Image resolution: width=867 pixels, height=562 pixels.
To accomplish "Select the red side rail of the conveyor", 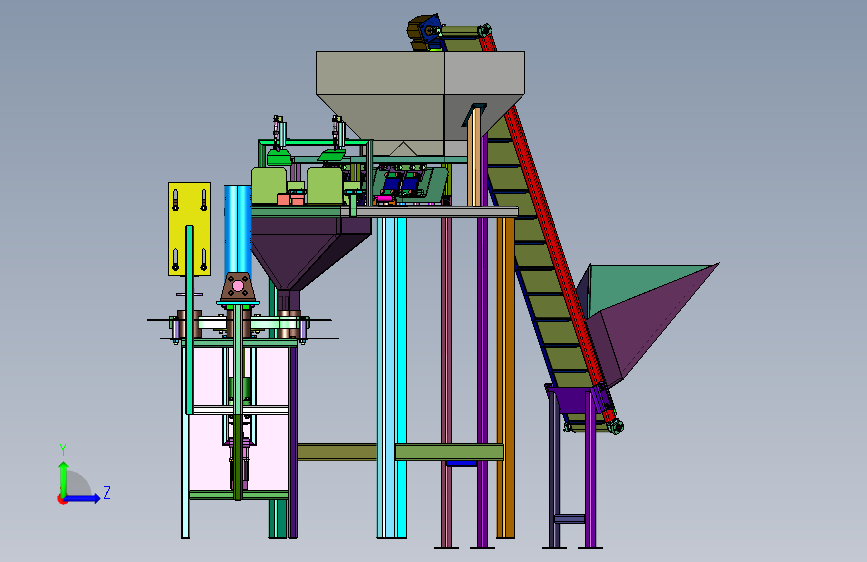I will (547, 221).
